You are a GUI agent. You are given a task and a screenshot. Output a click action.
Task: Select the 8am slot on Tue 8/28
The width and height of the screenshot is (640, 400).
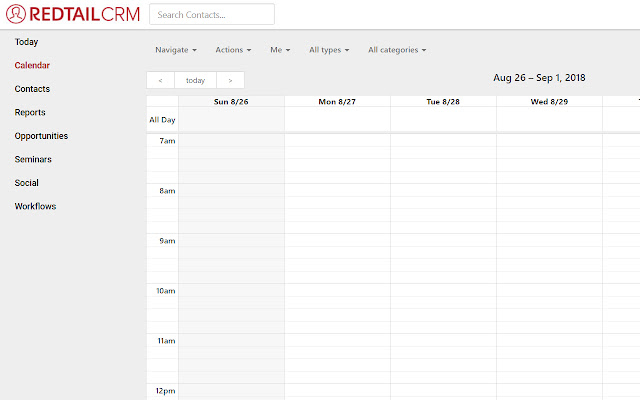443,190
